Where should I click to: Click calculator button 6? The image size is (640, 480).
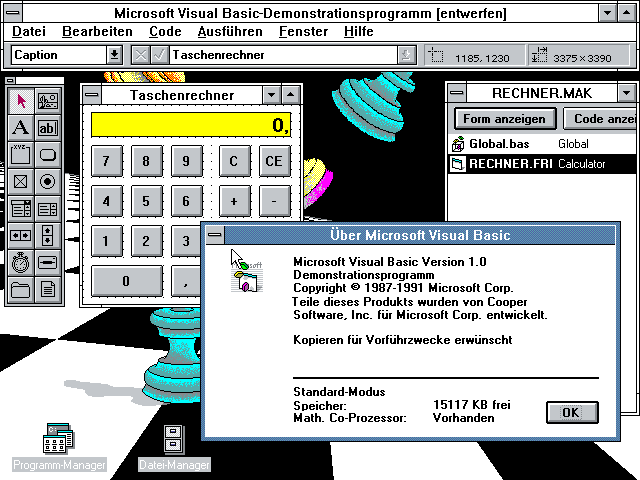pyautogui.click(x=187, y=201)
